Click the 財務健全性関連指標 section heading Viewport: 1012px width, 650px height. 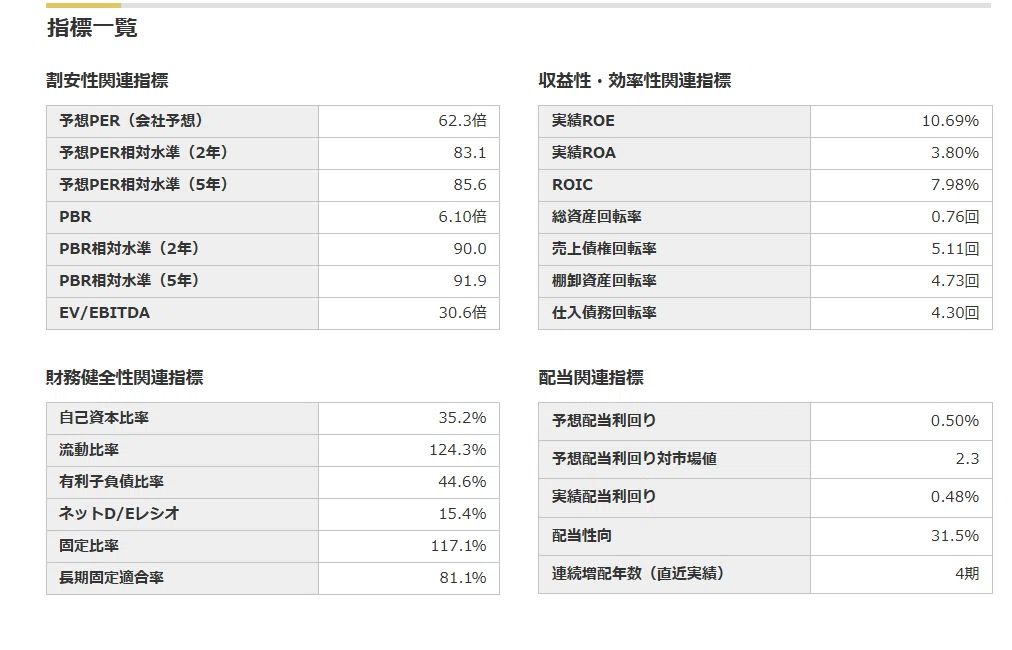pos(125,378)
